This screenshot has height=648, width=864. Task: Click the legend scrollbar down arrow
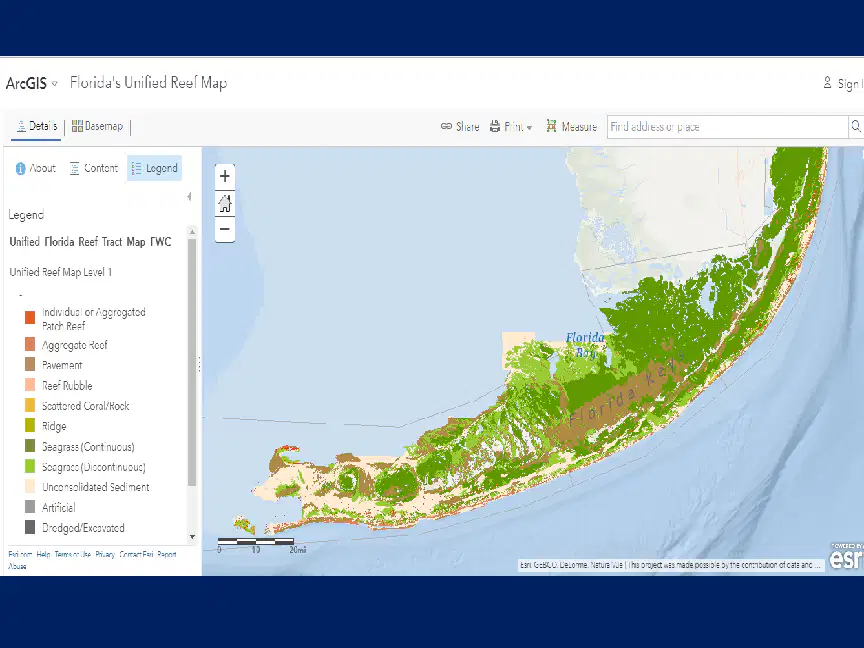pyautogui.click(x=192, y=537)
